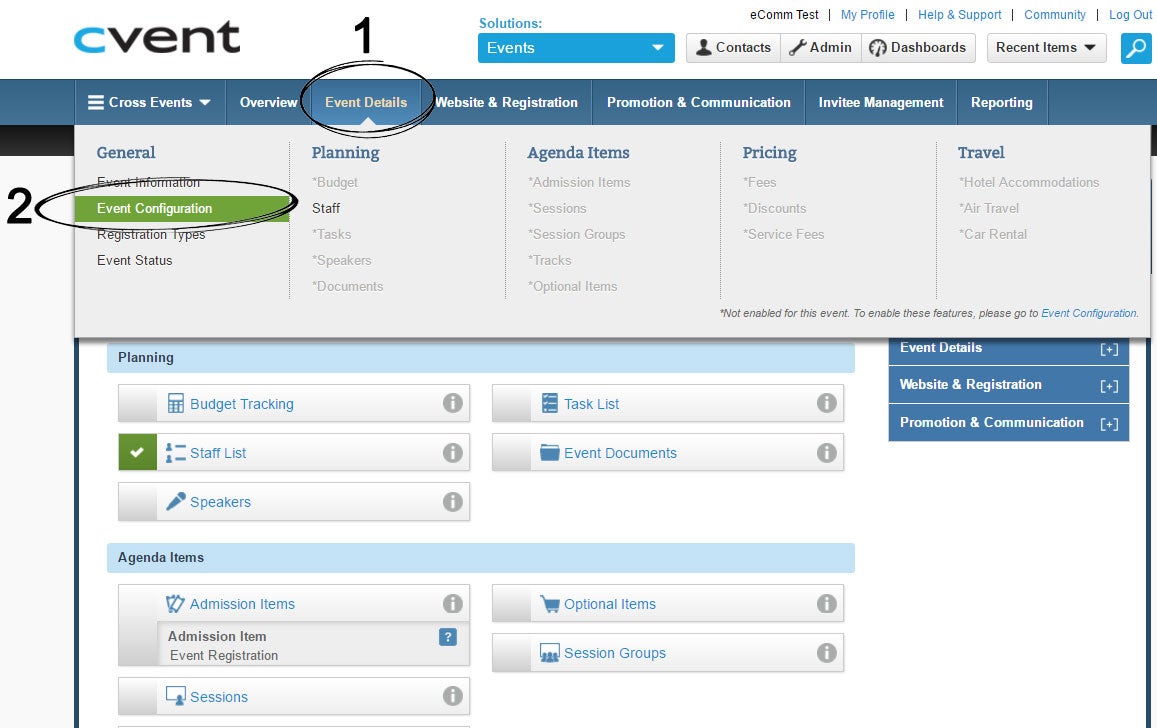Select Registration Types in the General menu

coord(151,235)
